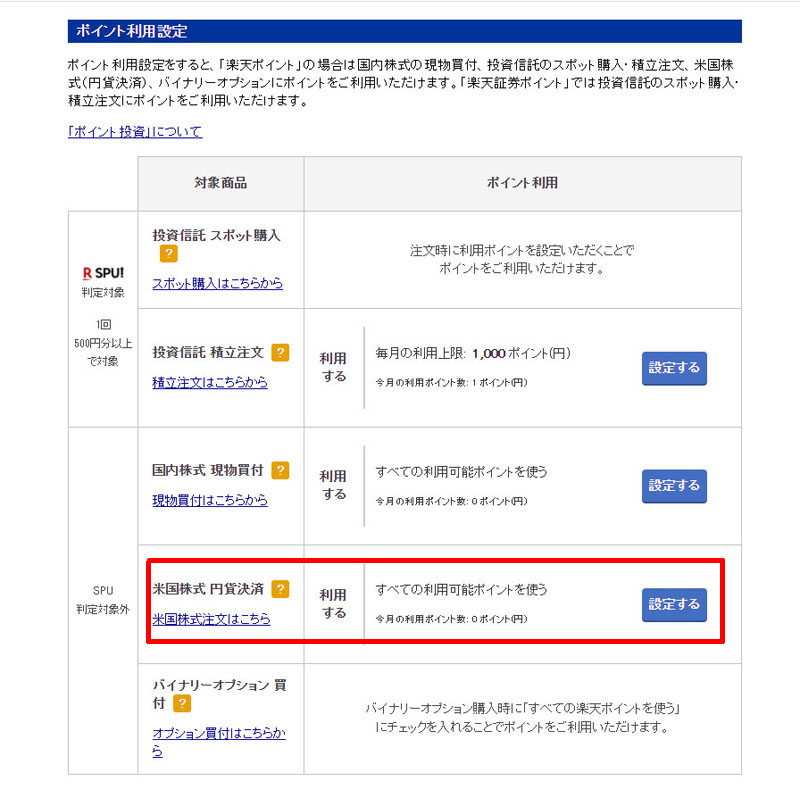Click the help icon for バイナリーオプション 買付
This screenshot has height=798, width=800.
182,704
